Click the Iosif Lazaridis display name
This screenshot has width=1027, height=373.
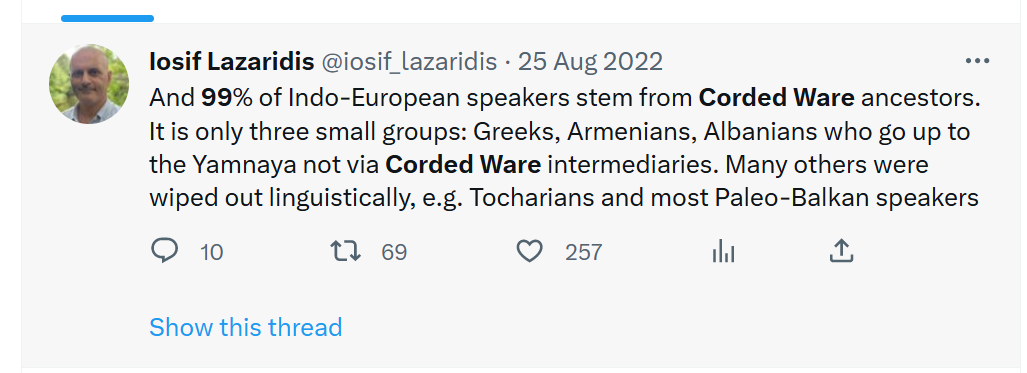pos(231,62)
